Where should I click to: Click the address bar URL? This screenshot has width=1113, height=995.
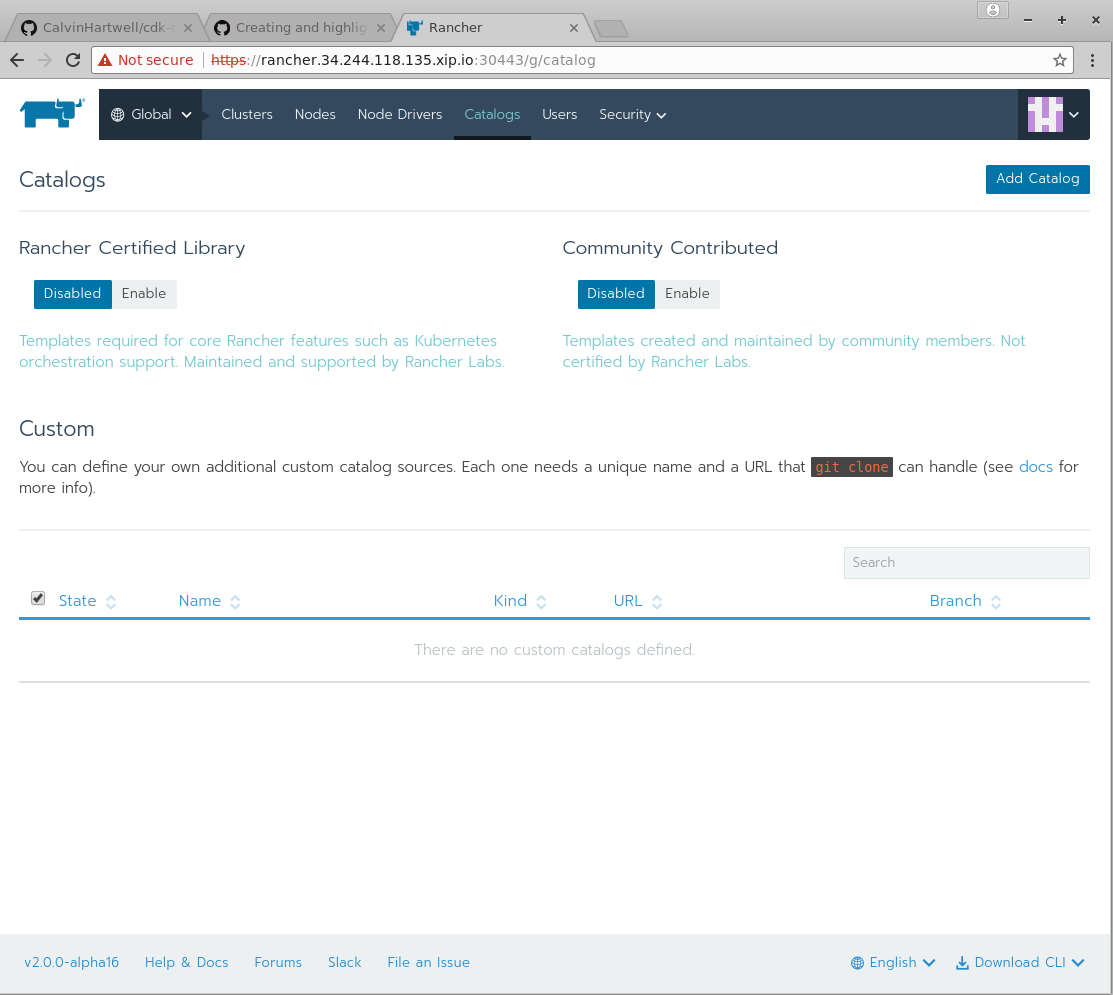pos(403,60)
